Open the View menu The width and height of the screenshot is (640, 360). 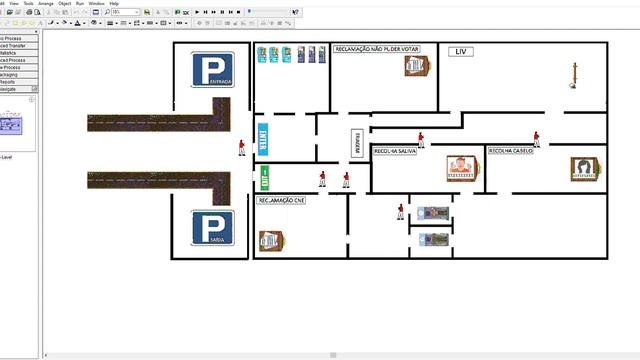pos(13,3)
